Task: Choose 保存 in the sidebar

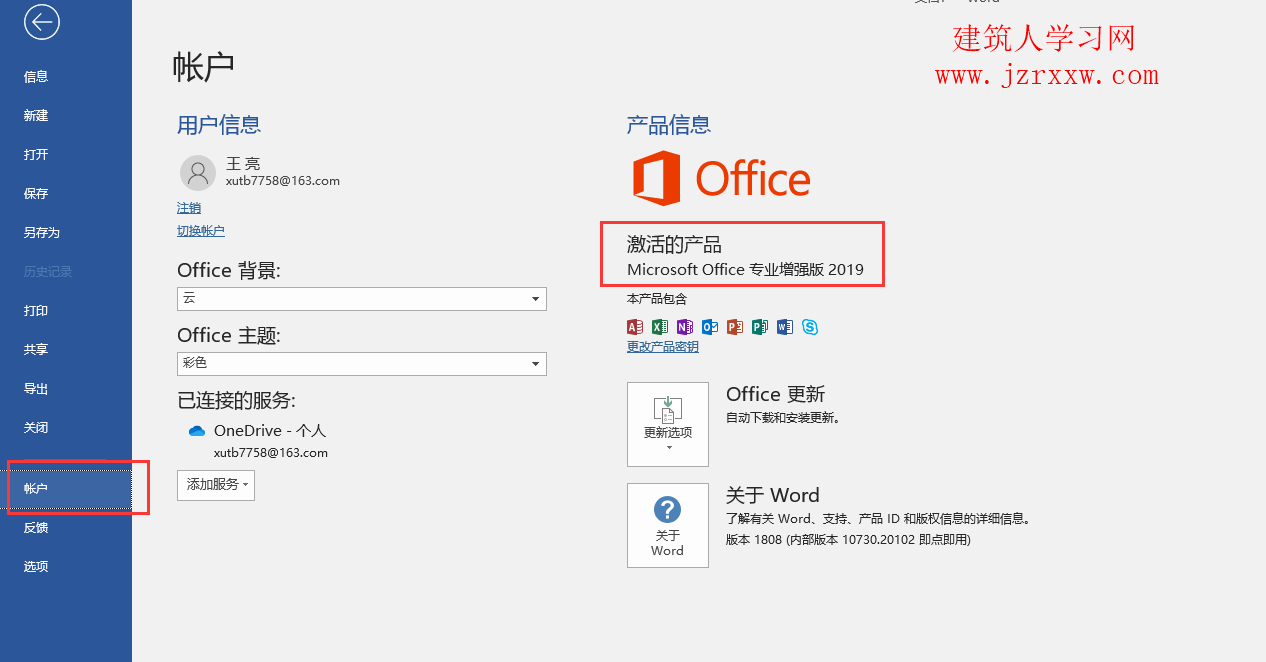Action: (x=36, y=194)
